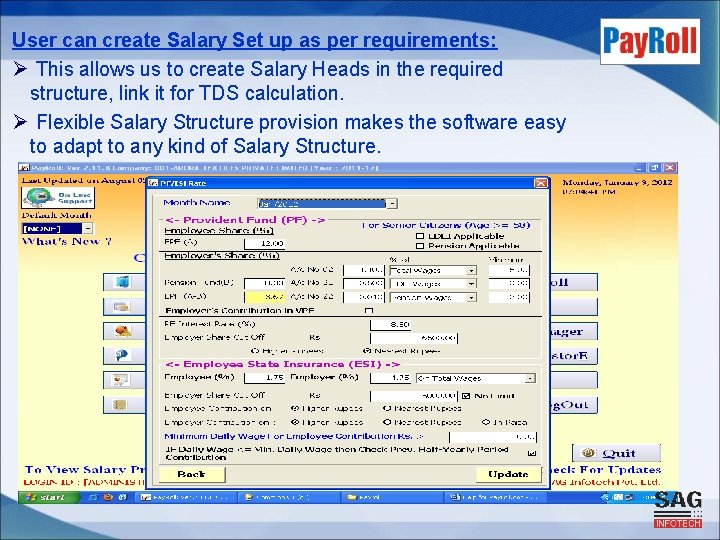Screen dimensions: 720x540
Task: Click the orange icon menu button behind dialog
Action: [x=123, y=331]
